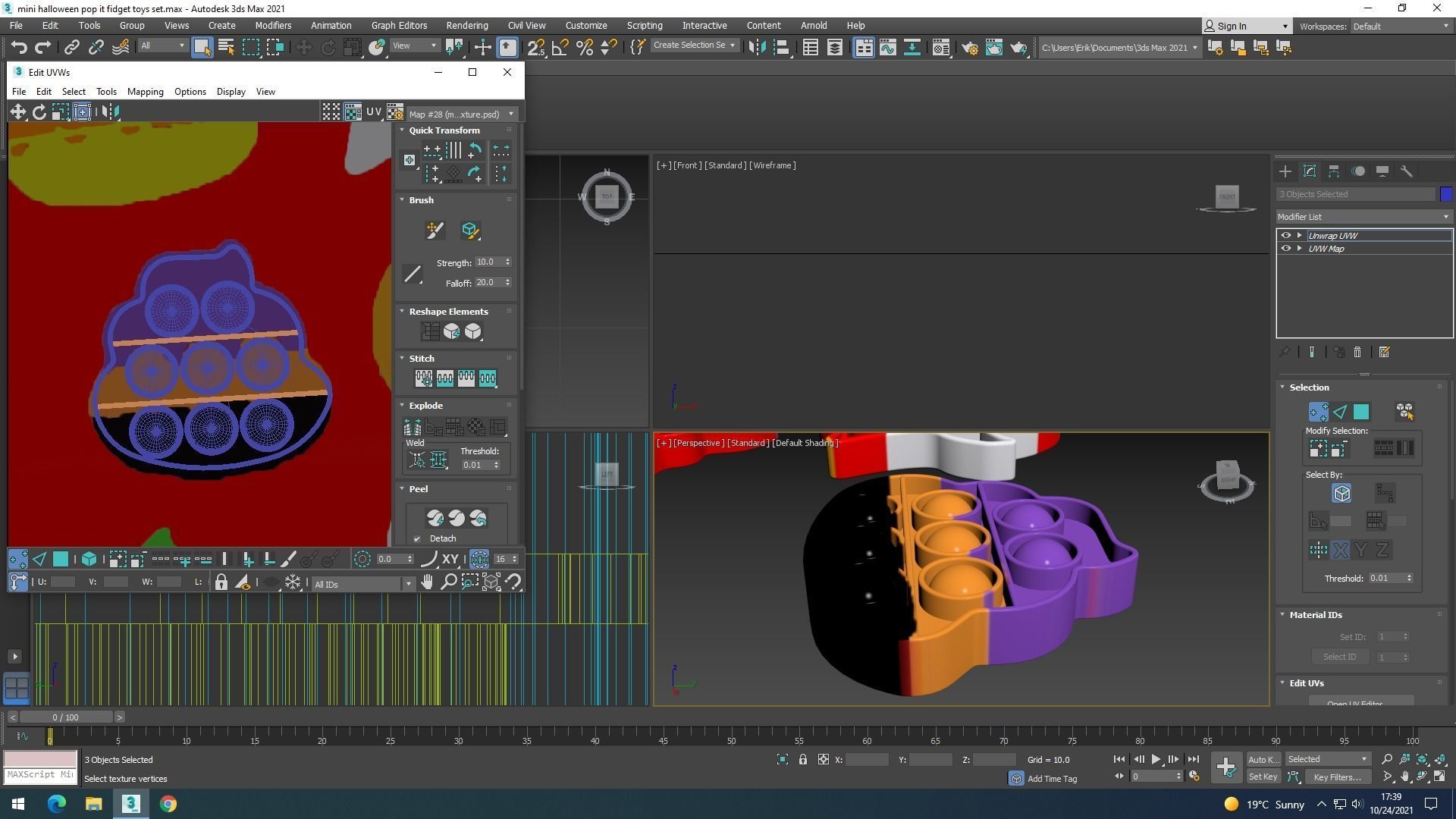Open the Rendering menu
The width and height of the screenshot is (1456, 819).
466,26
